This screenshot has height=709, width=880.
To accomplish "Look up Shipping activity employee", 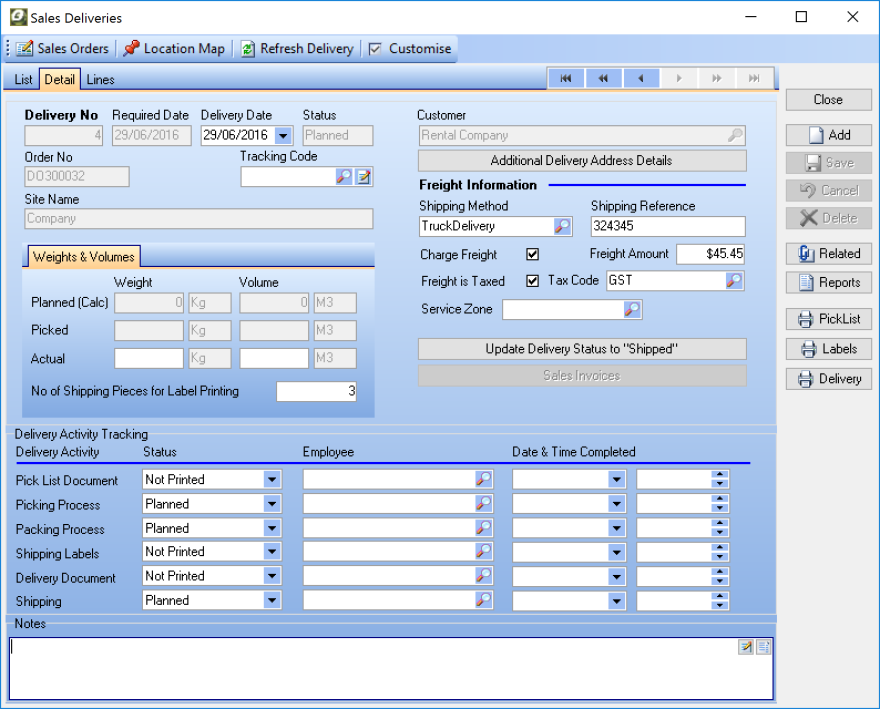I will 483,600.
